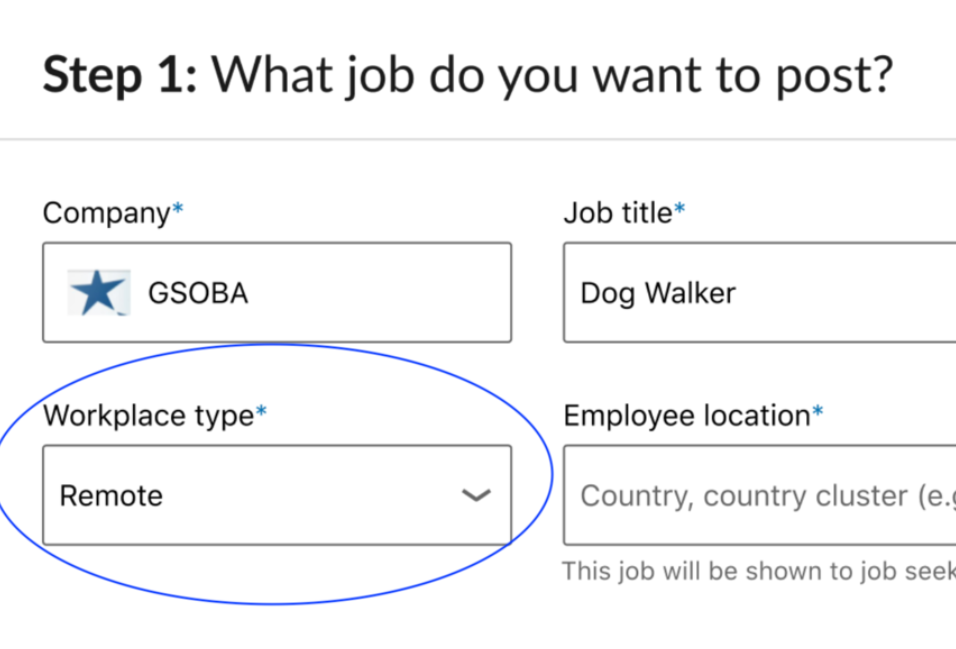Click the Dog Walker text
The width and height of the screenshot is (956, 649).
658,294
